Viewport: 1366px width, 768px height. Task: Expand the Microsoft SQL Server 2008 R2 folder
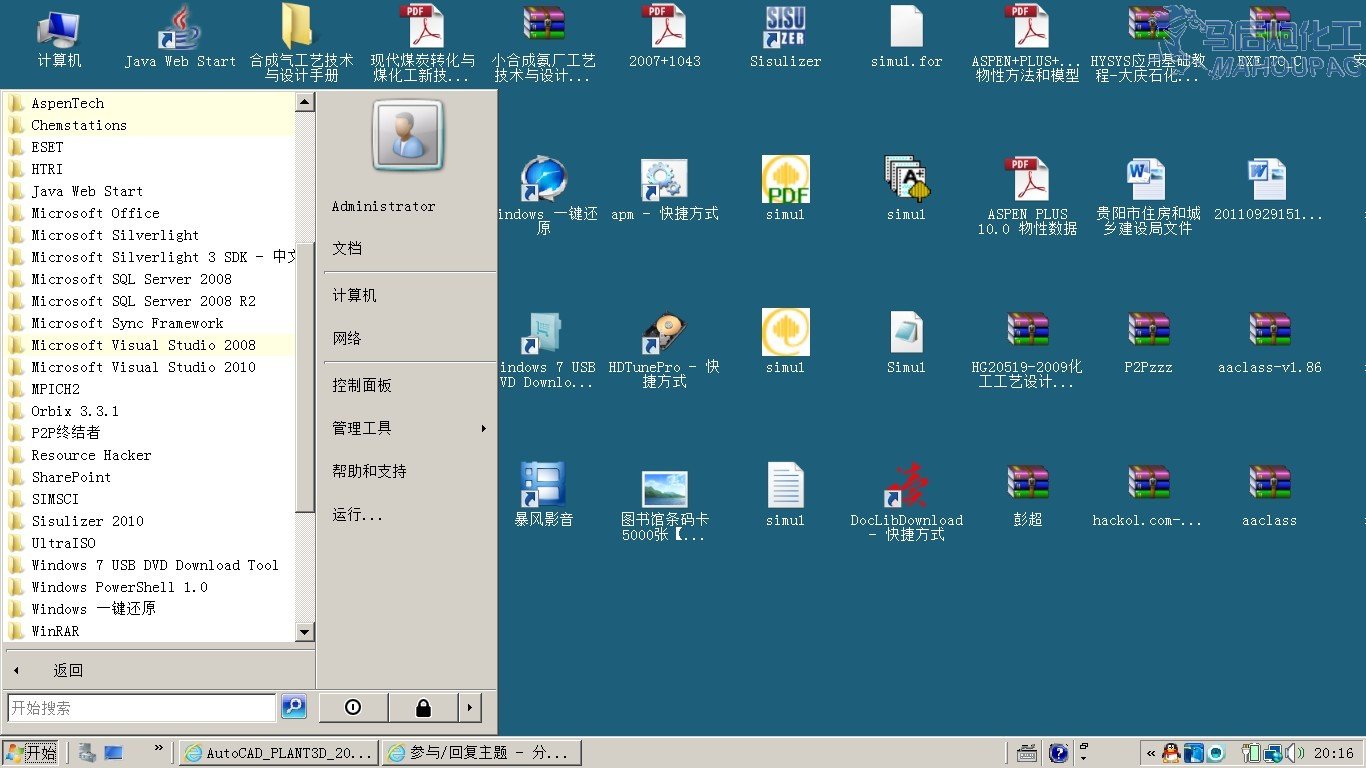click(x=151, y=301)
